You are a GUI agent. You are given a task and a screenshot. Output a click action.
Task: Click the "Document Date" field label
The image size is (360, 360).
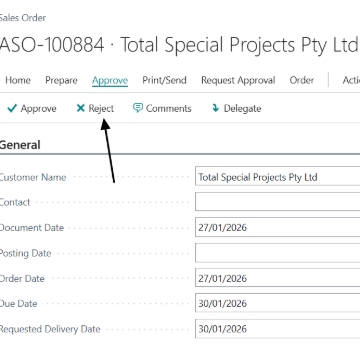point(32,228)
